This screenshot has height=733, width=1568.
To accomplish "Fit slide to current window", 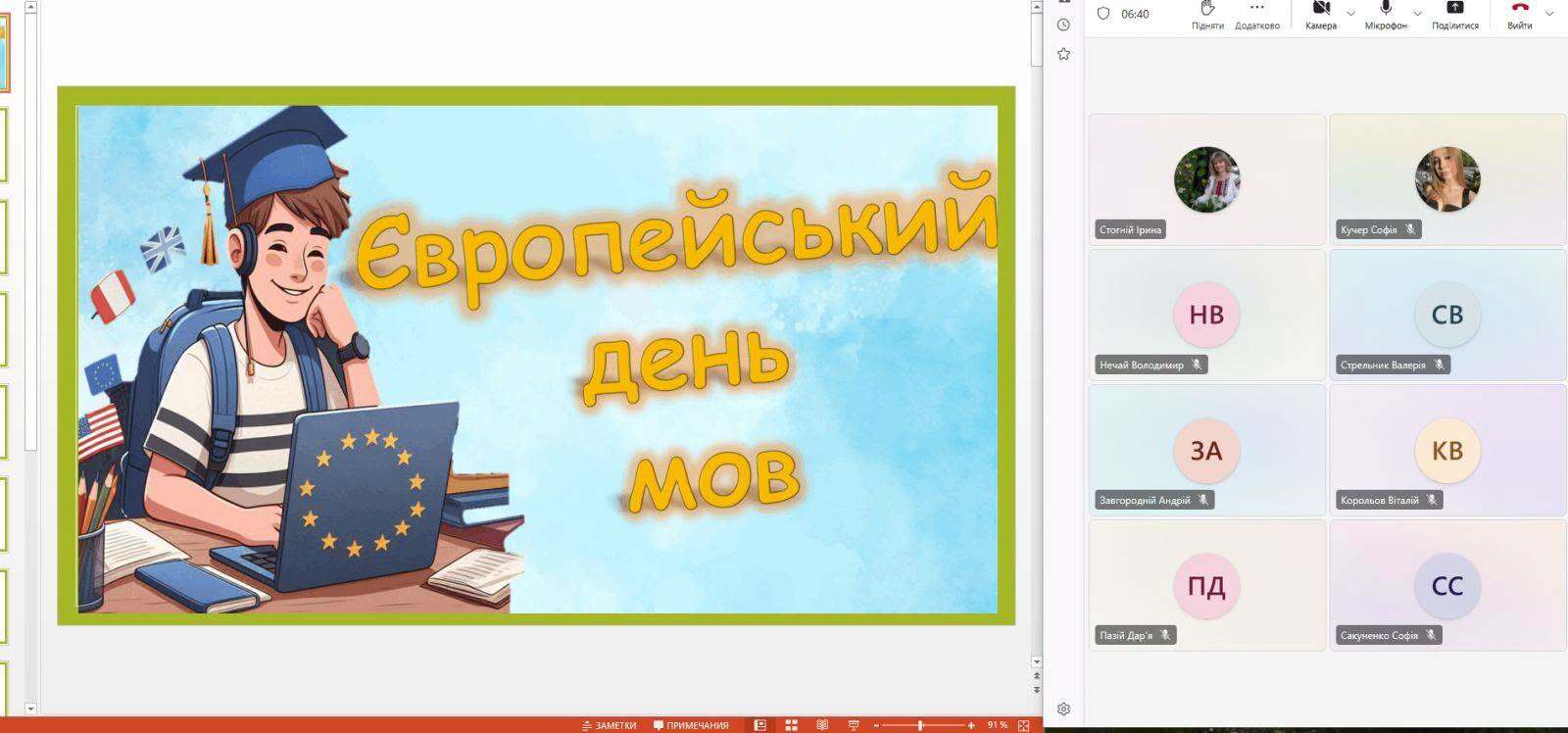I will 1023,725.
